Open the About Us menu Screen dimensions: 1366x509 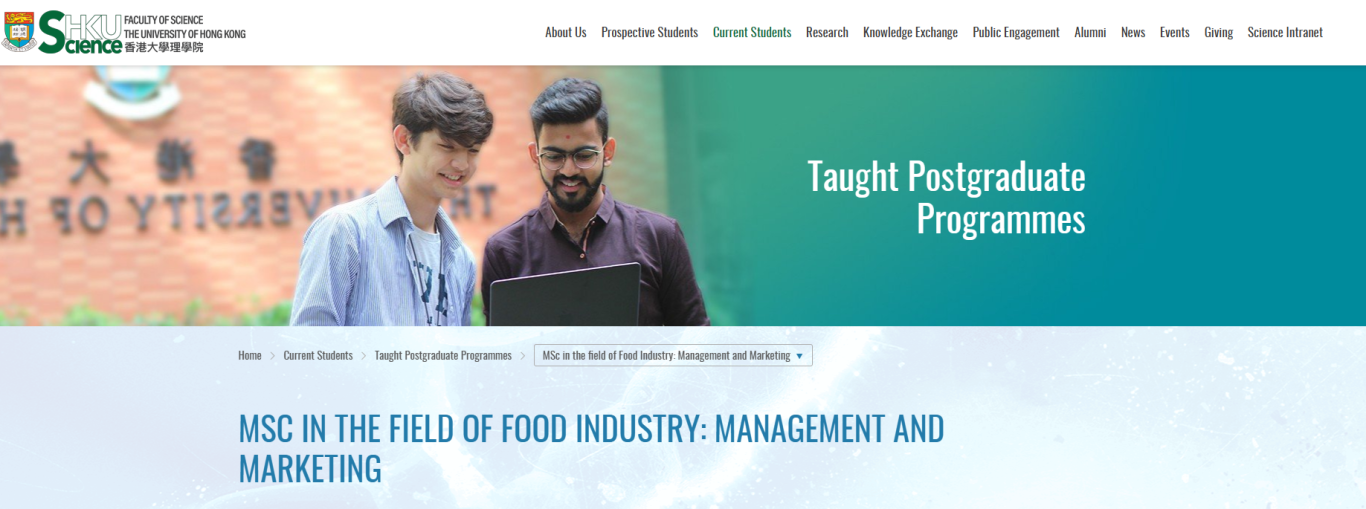(x=566, y=32)
